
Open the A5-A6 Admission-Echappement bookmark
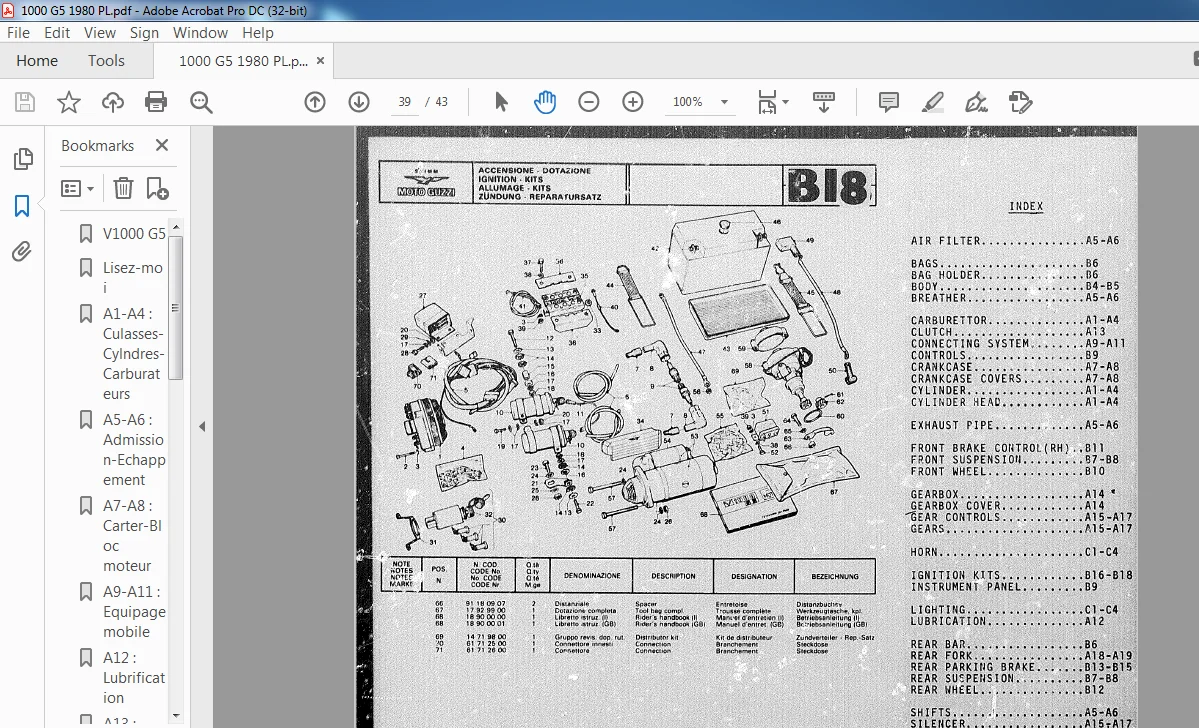pos(134,450)
